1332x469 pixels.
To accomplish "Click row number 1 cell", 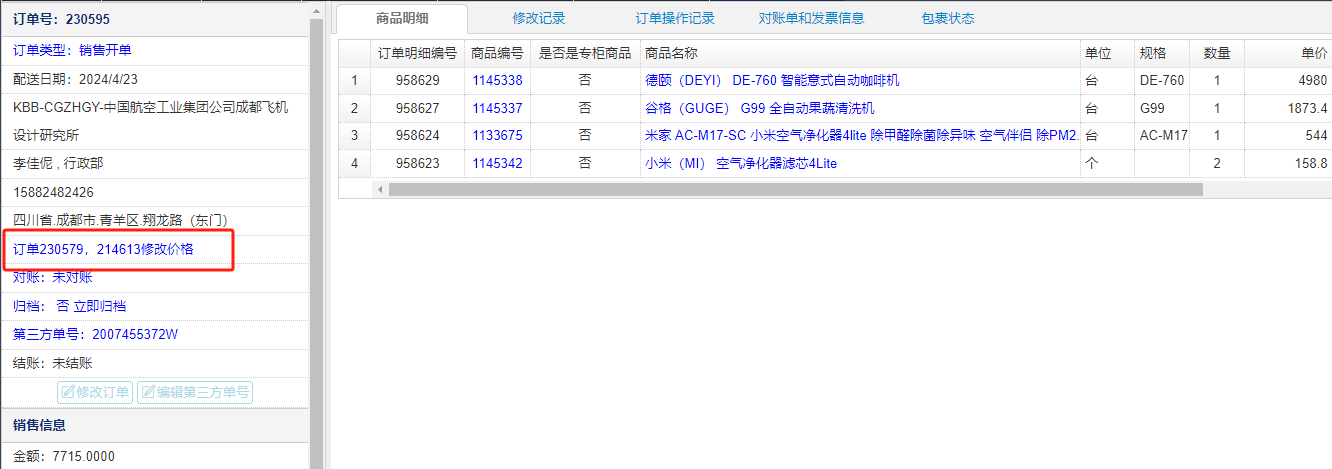I will tap(354, 80).
